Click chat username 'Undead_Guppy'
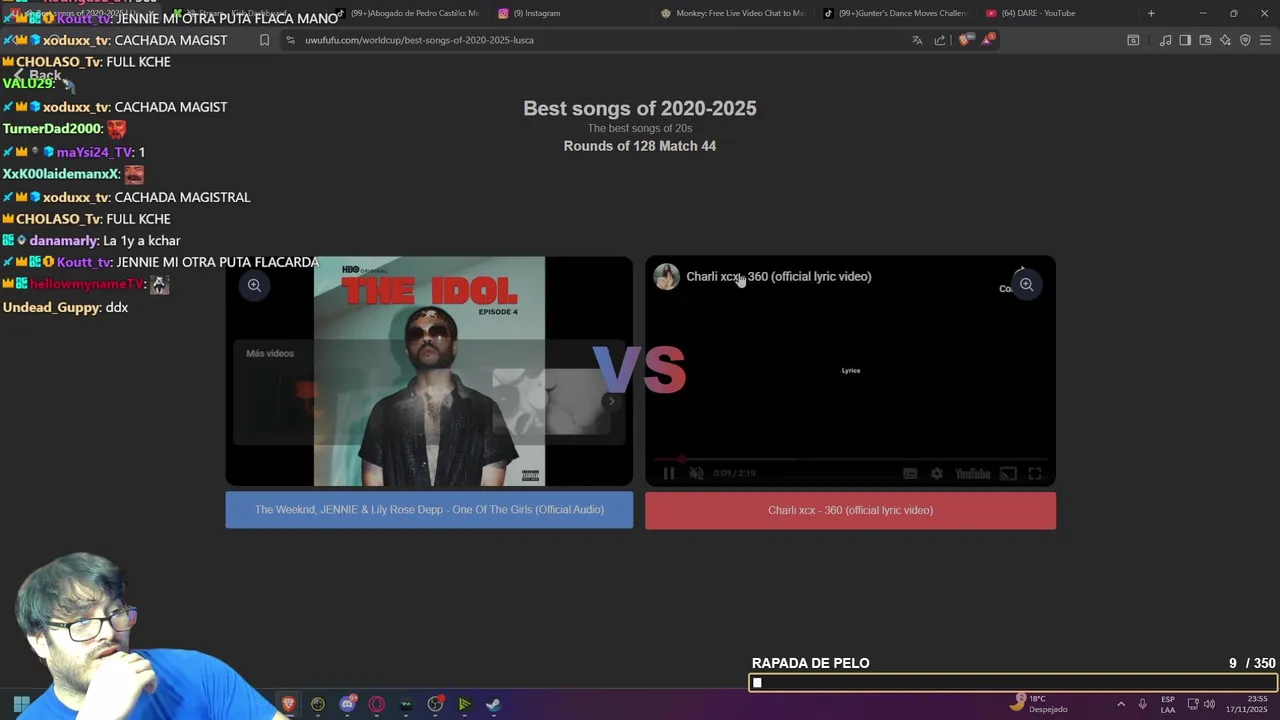The height and width of the screenshot is (720, 1280). [51, 308]
